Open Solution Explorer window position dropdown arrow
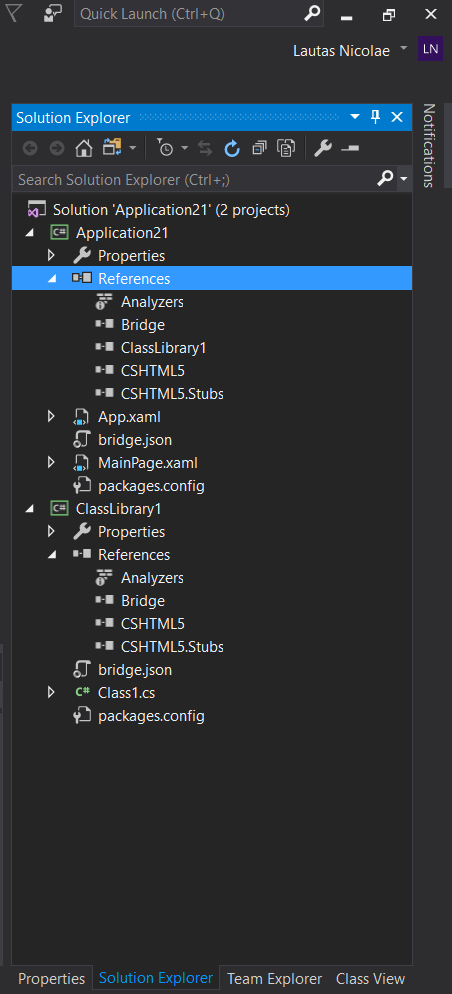This screenshot has height=994, width=452. click(355, 117)
